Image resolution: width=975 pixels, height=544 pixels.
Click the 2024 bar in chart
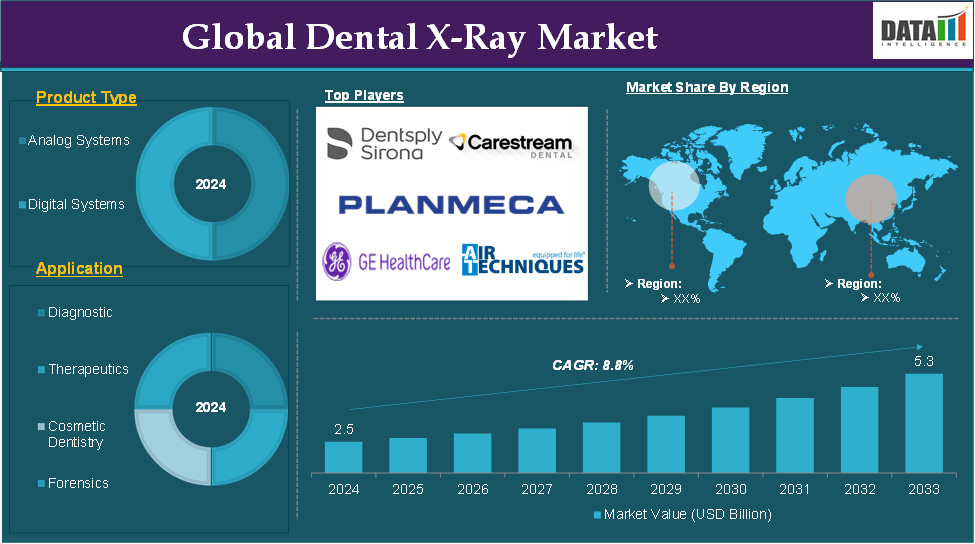pos(343,457)
